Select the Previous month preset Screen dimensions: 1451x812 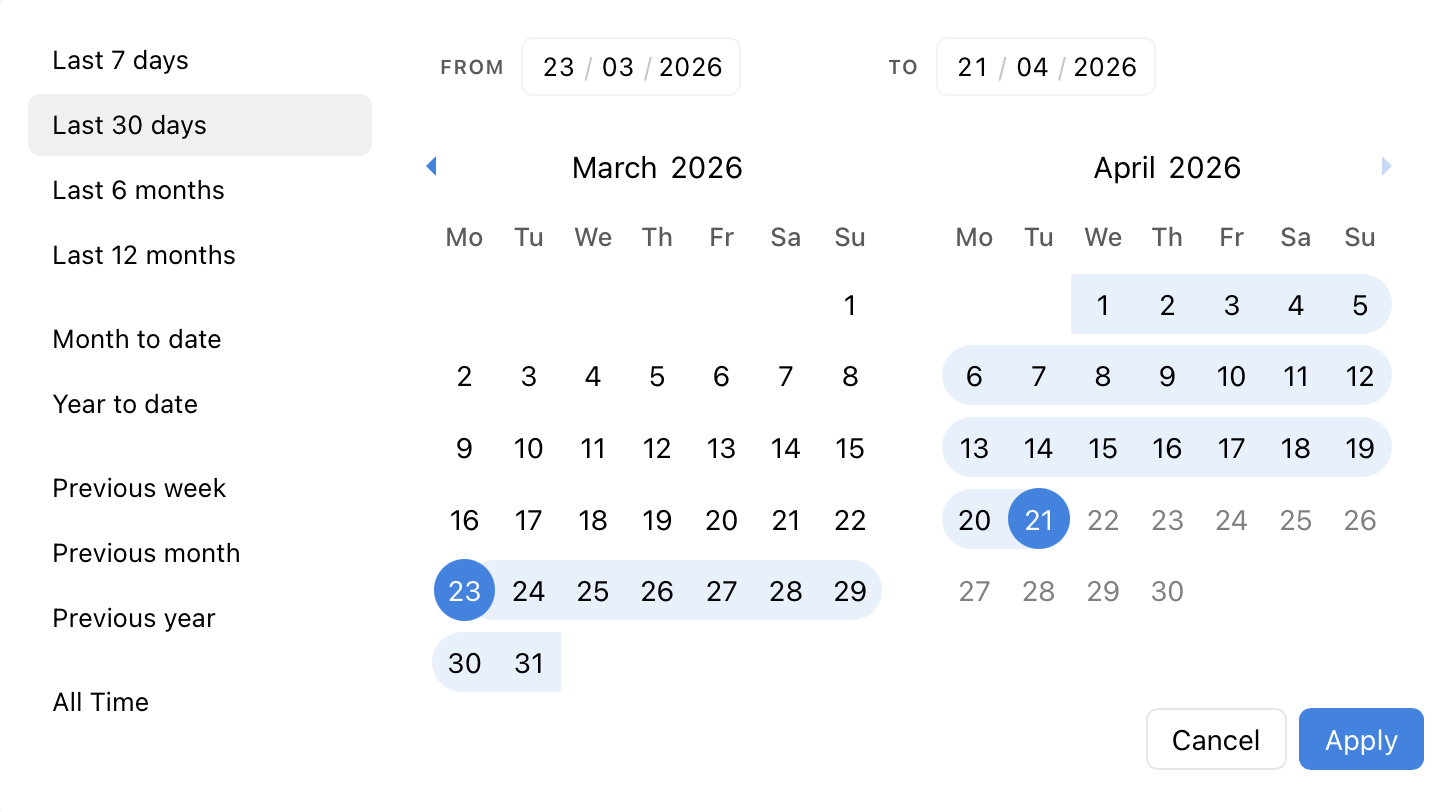pos(146,554)
